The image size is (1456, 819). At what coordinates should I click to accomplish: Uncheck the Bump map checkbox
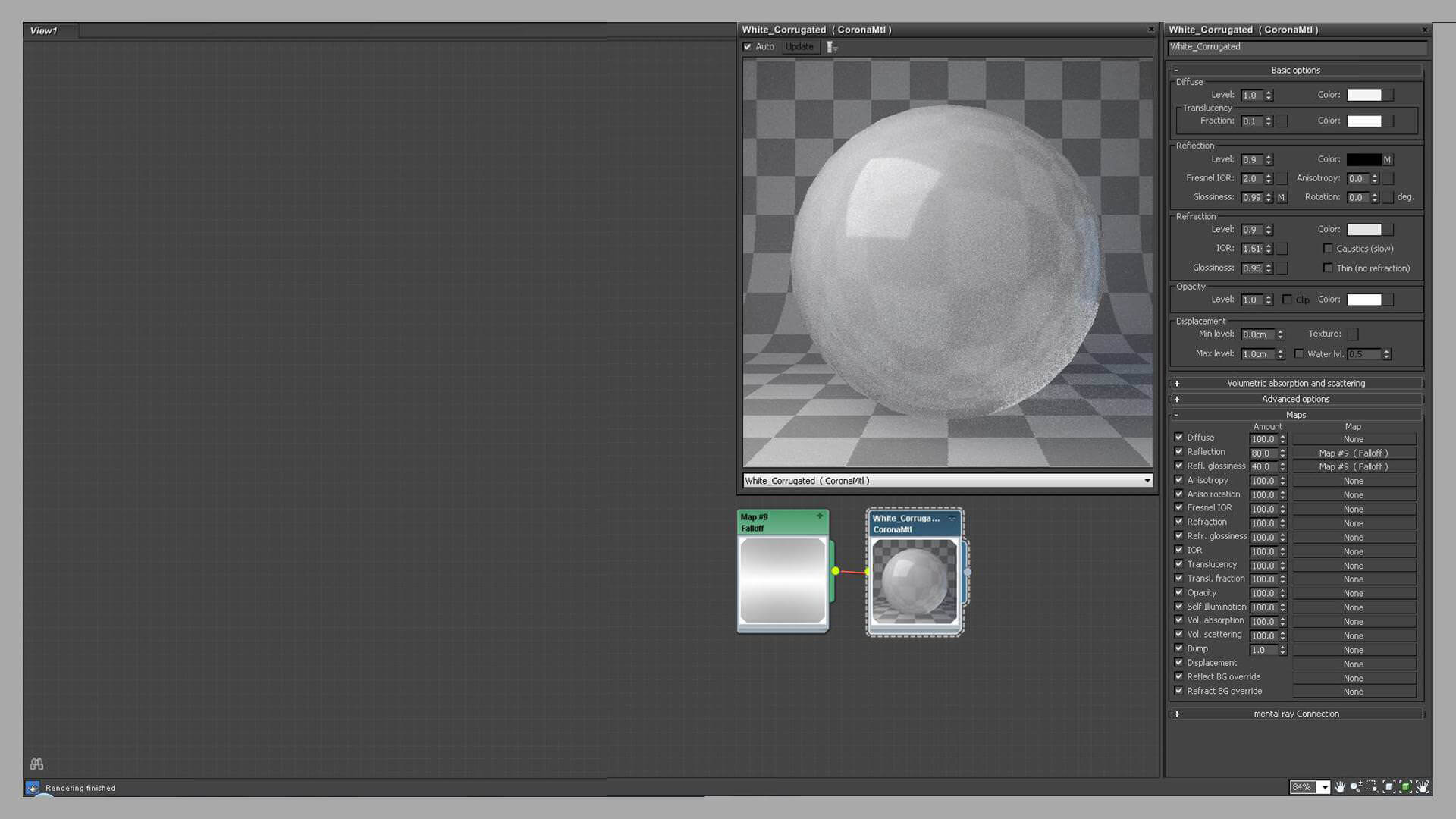(1179, 648)
